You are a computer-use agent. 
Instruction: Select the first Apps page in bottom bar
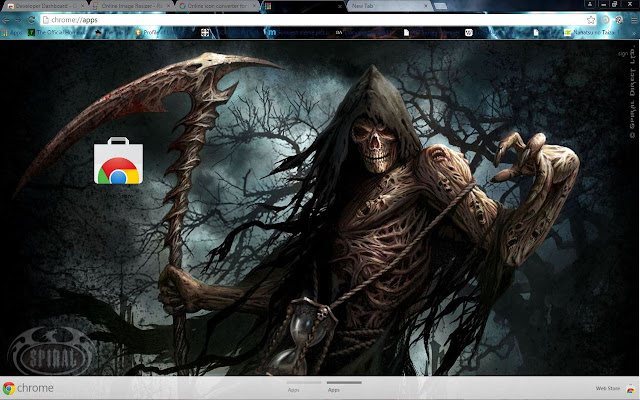(304, 387)
